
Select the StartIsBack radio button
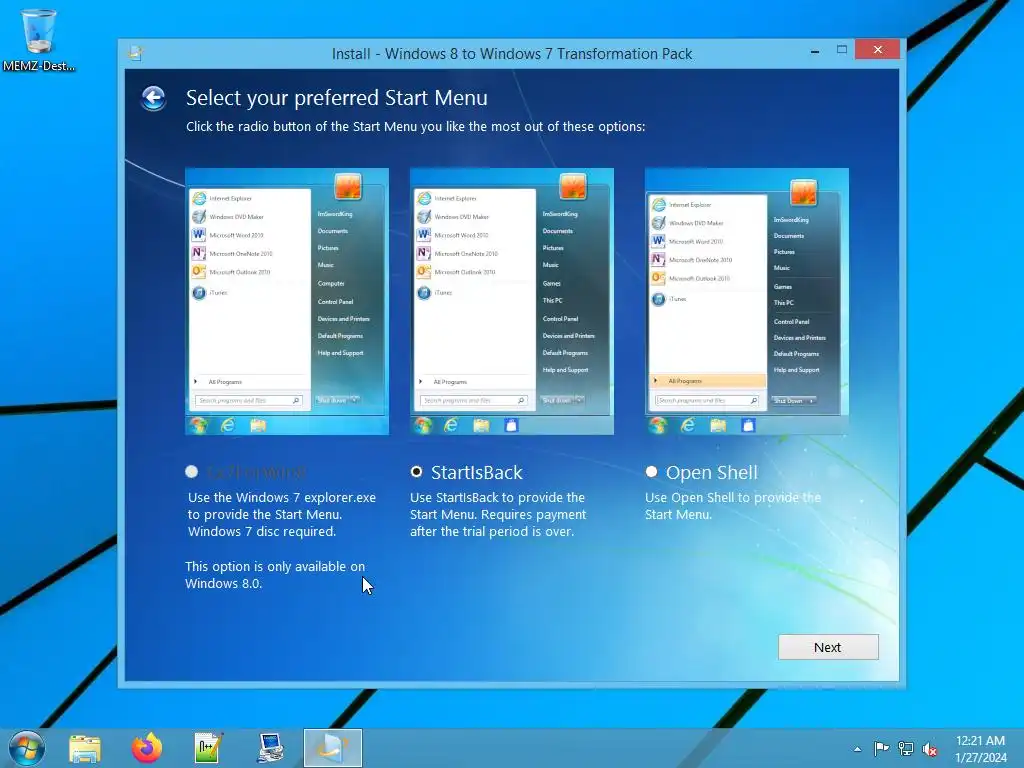pos(417,472)
